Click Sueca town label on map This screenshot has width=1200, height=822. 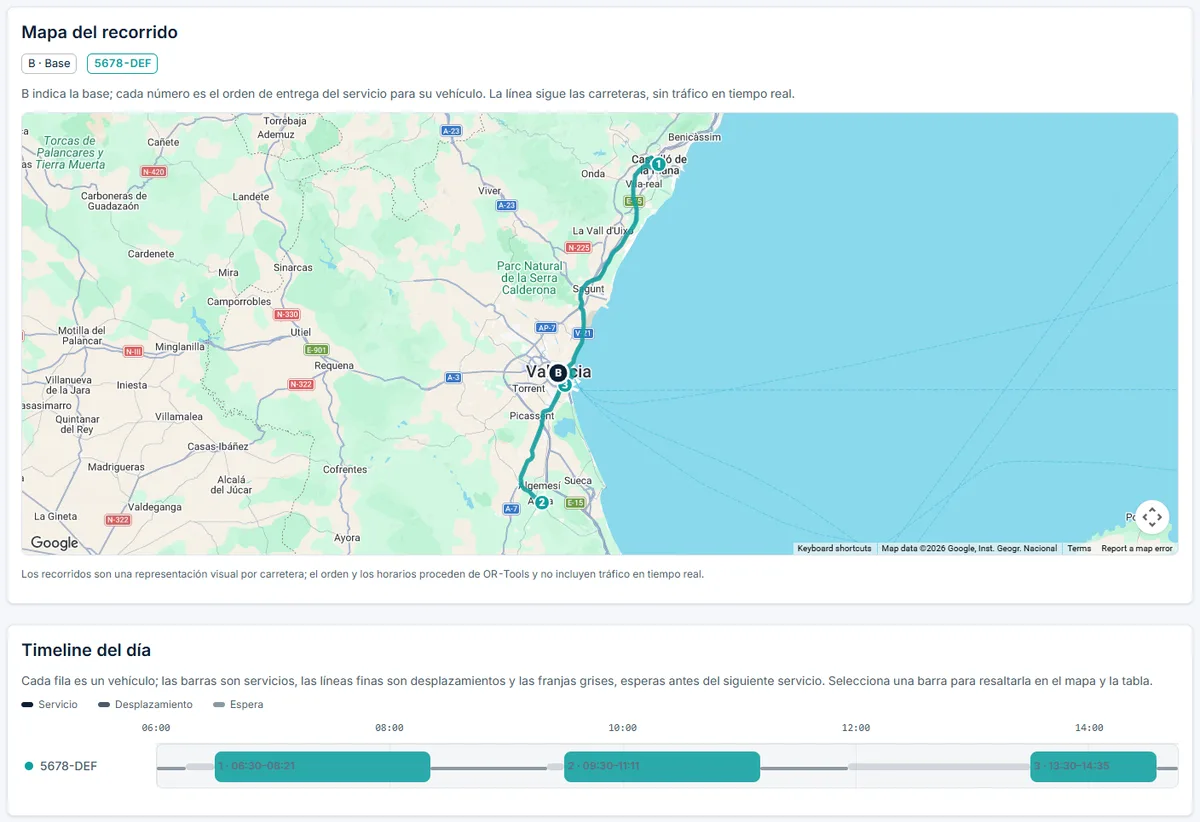pyautogui.click(x=578, y=481)
